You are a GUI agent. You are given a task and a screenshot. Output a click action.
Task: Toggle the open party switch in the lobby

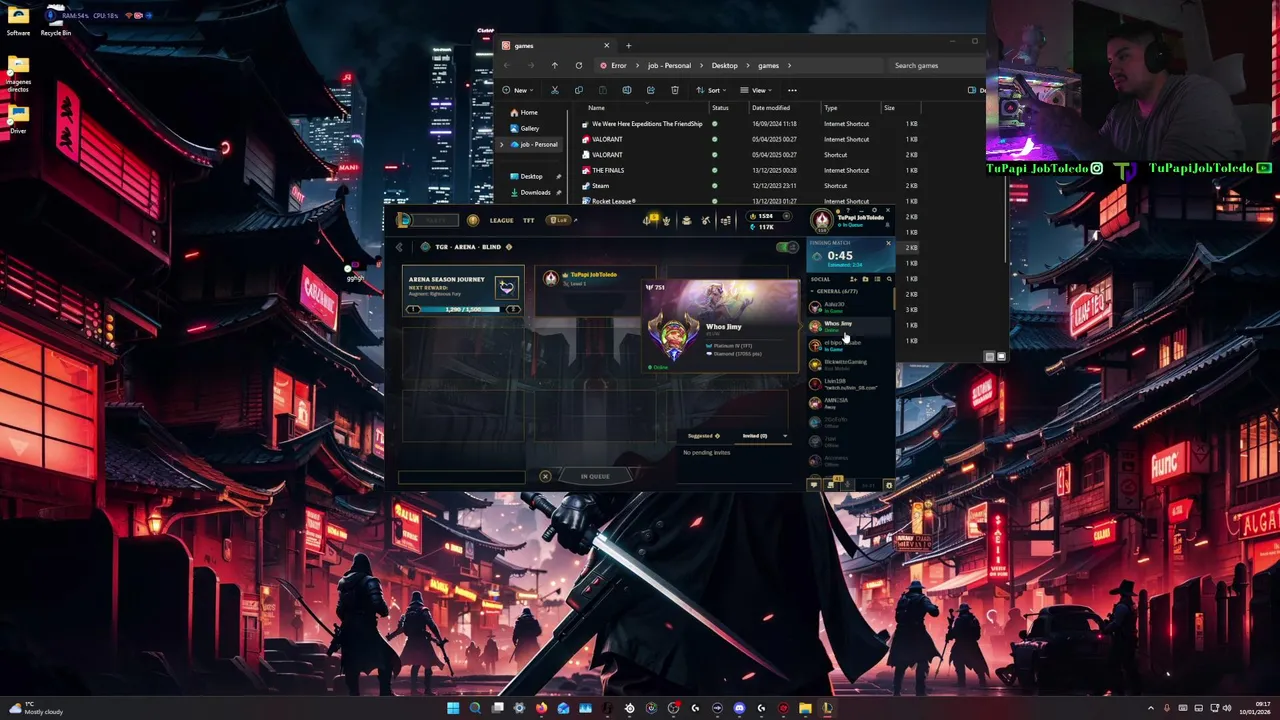787,247
